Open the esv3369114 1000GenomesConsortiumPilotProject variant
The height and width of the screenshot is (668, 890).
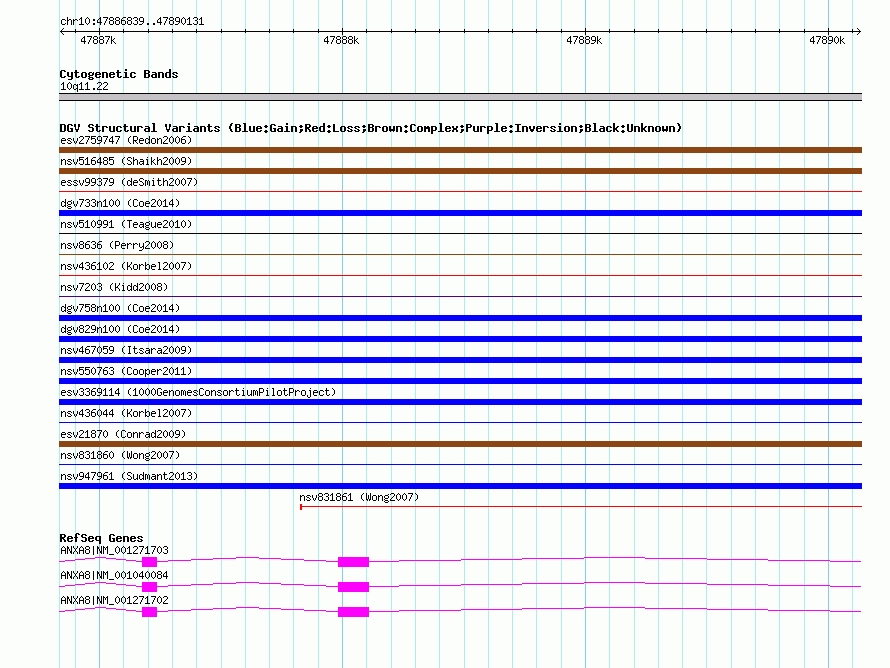(198, 392)
